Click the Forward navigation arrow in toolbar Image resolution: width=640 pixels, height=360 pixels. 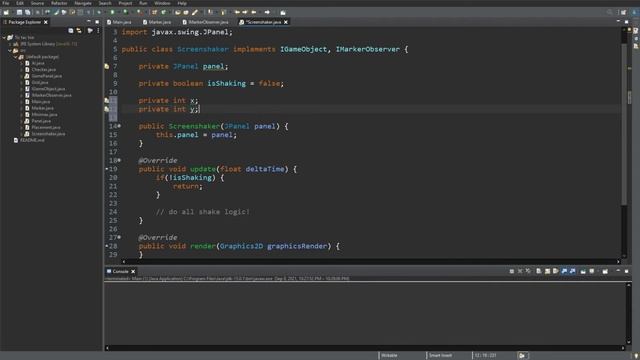(x=267, y=12)
